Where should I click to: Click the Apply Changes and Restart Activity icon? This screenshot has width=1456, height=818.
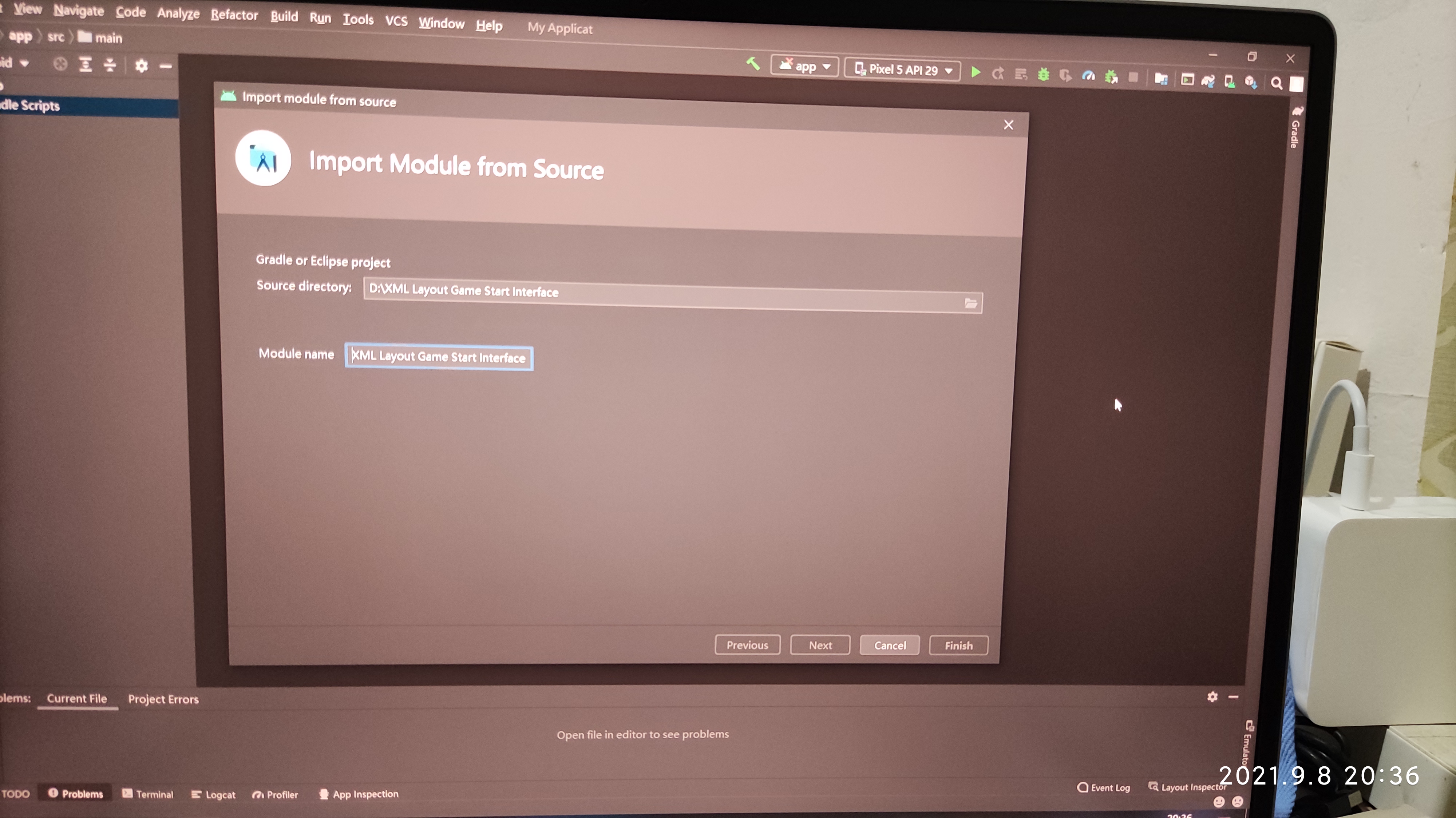coord(998,74)
